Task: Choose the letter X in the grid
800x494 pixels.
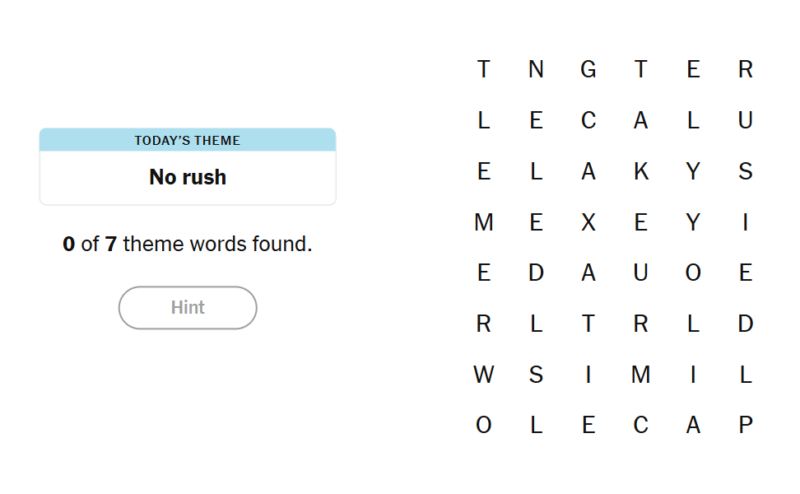Action: pos(588,222)
